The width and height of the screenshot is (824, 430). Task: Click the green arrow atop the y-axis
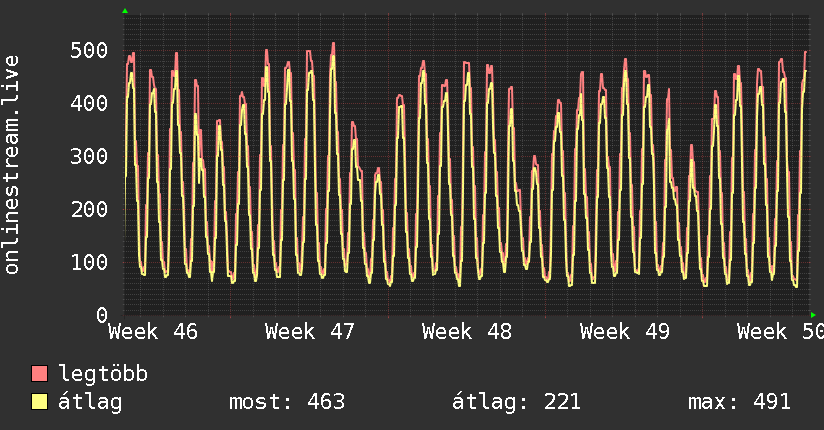tap(125, 11)
